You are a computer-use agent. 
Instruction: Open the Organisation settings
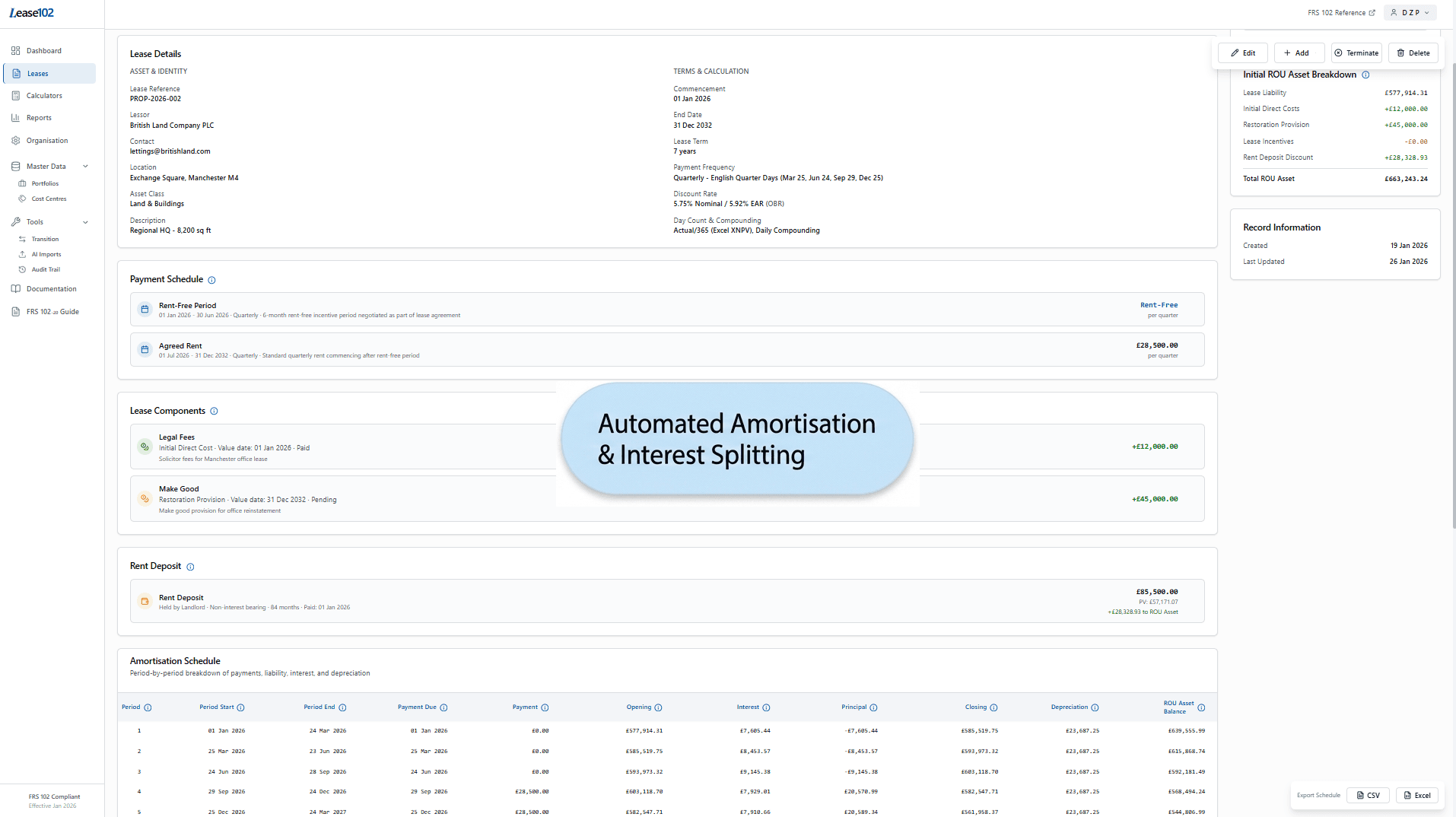(x=47, y=140)
